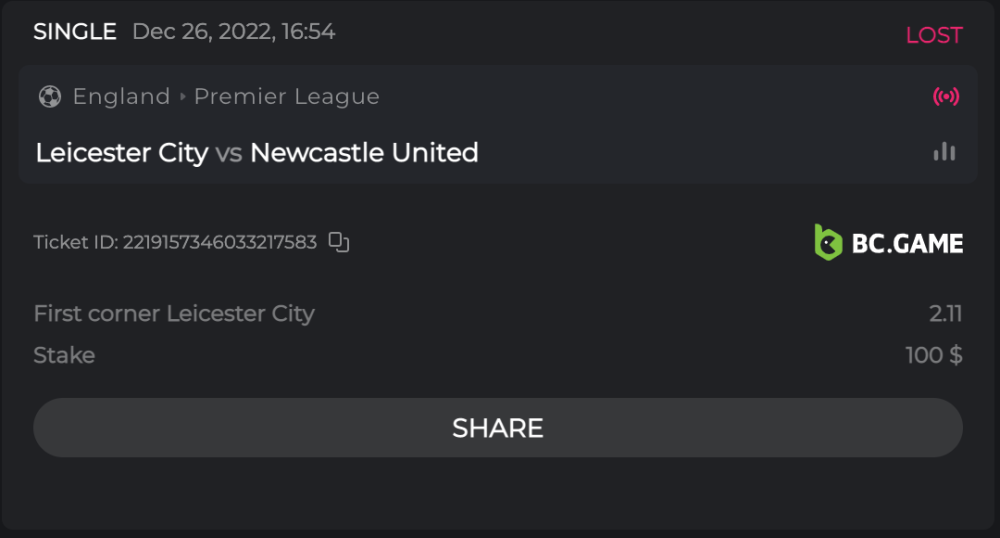Open the Premier League link
The image size is (1000, 538).
pos(286,97)
